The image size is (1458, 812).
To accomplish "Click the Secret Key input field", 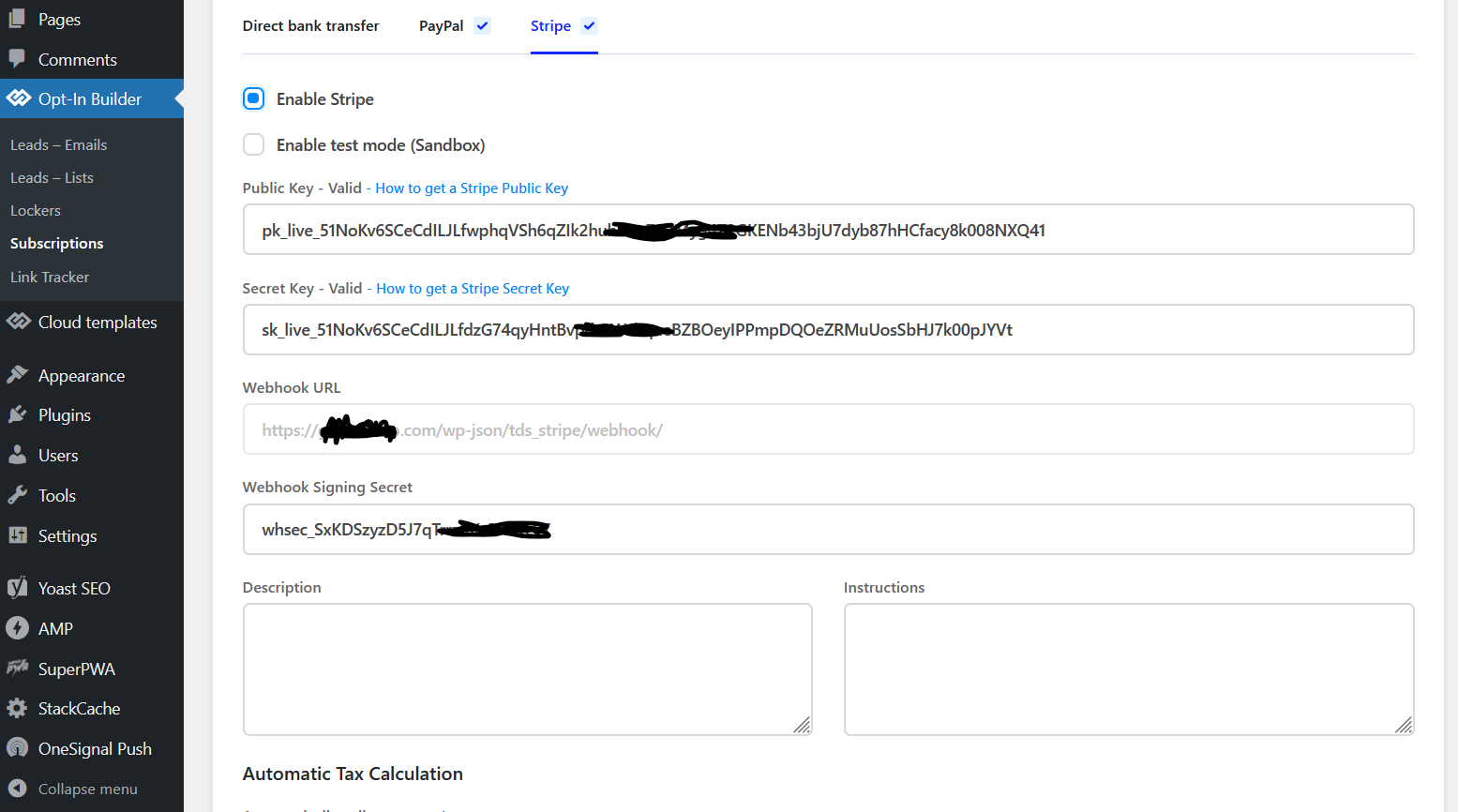I will [x=828, y=329].
